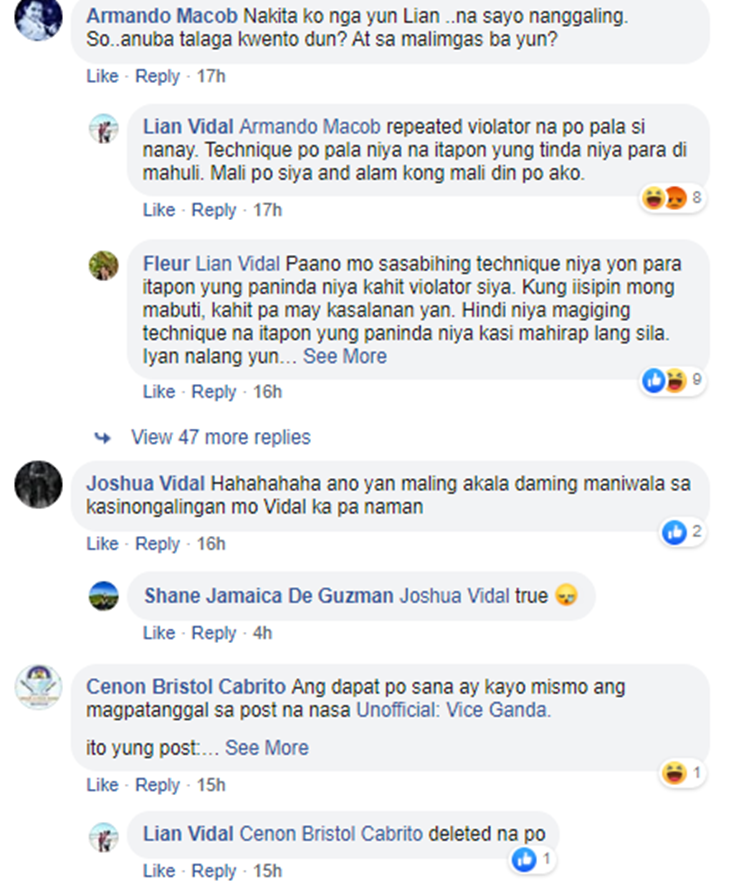Click the 4h timestamp on Shane's reply
Viewport: 750px width, 884px height.
pyautogui.click(x=262, y=633)
